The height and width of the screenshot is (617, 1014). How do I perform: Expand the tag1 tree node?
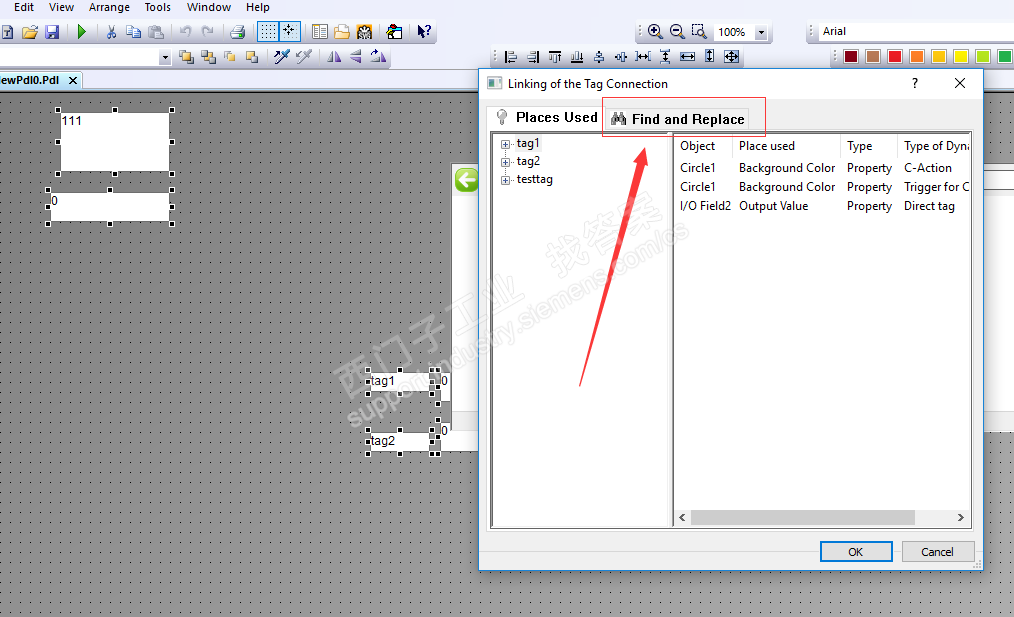click(506, 144)
